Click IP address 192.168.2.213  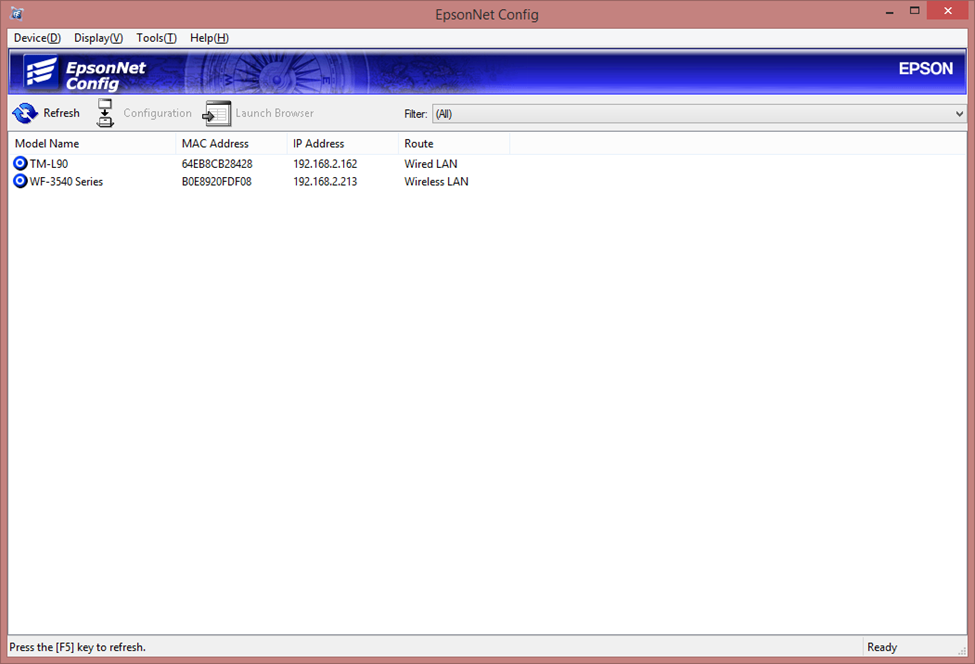325,182
